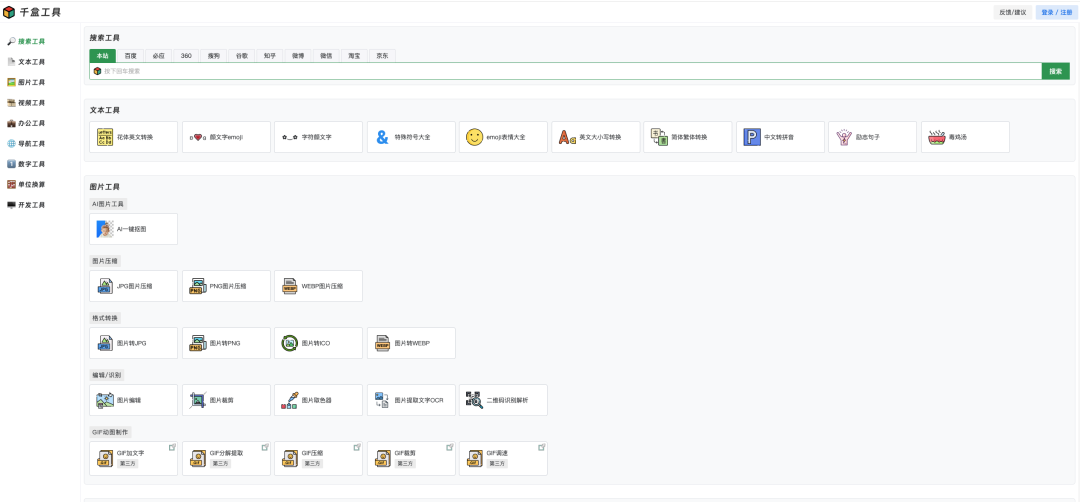Click the 反馈/建议 button
The height and width of the screenshot is (502, 1080).
(1013, 12)
